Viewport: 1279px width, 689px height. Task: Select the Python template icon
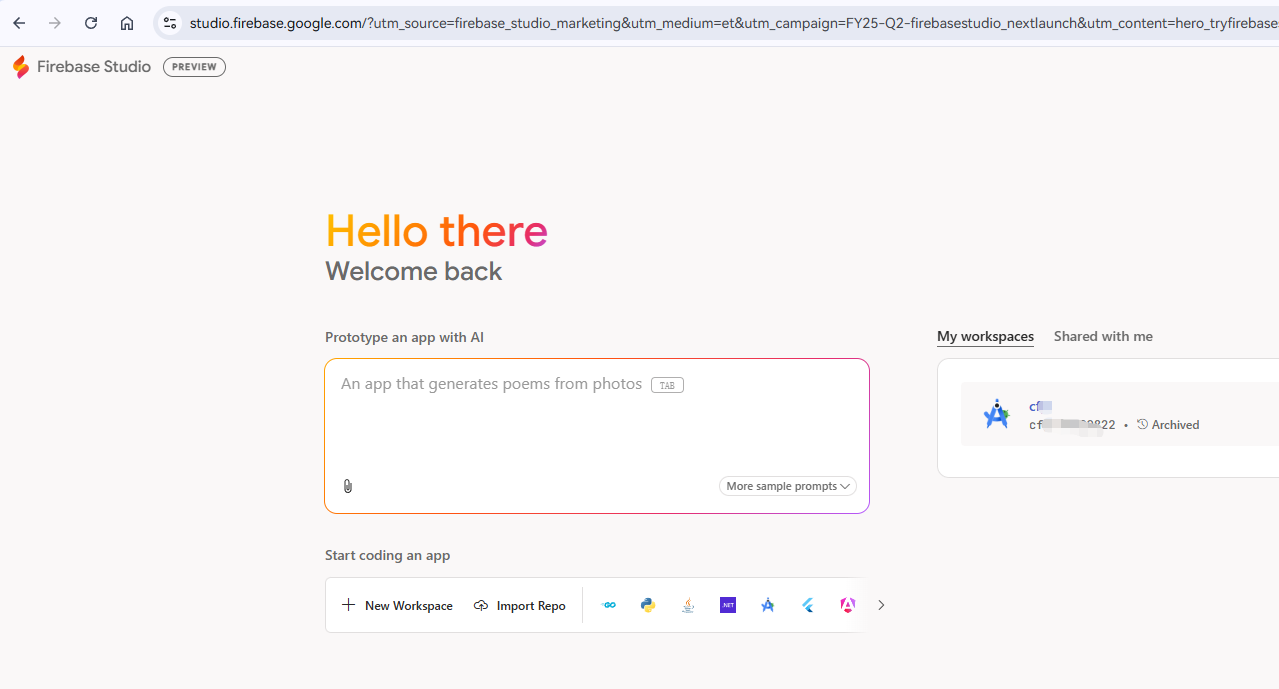(x=648, y=605)
